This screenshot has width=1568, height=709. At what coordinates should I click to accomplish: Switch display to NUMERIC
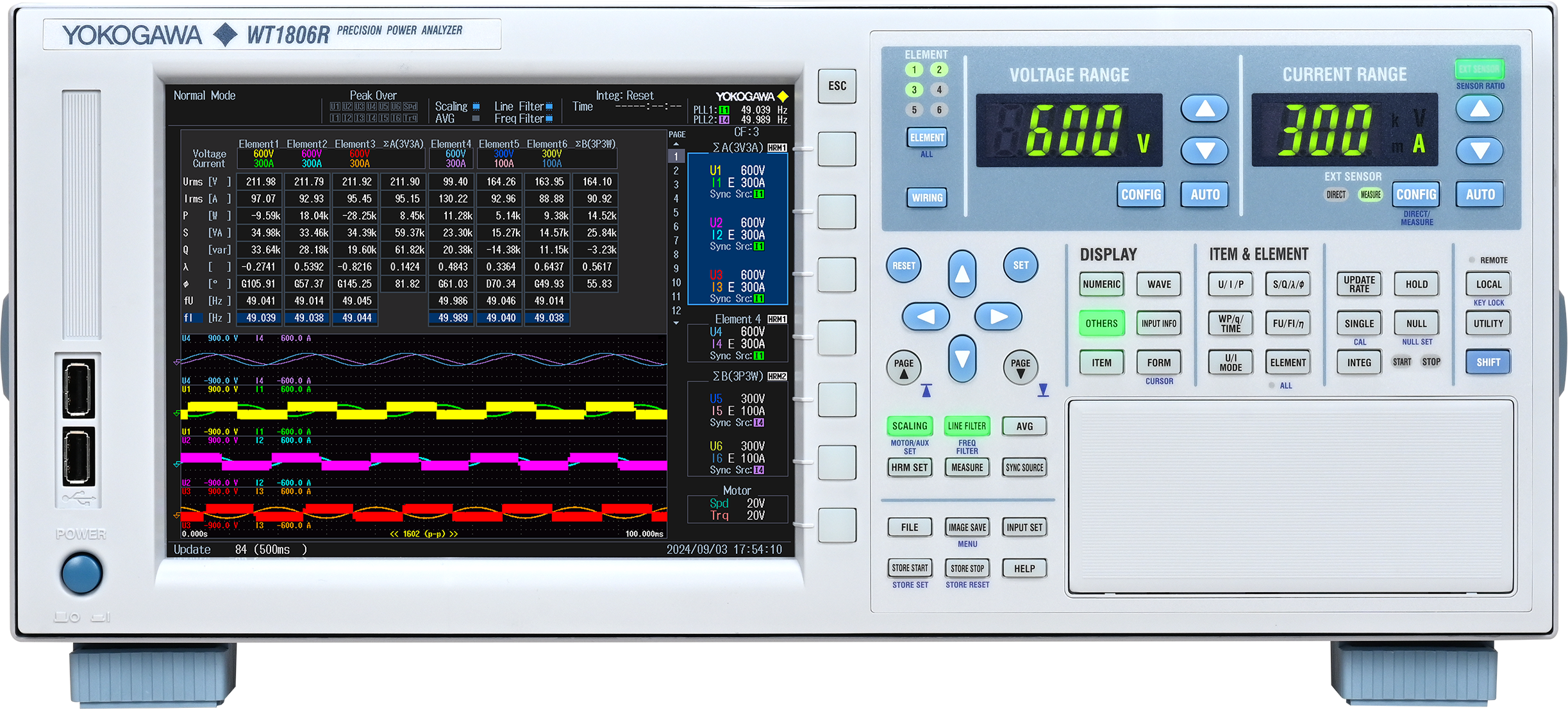(1101, 284)
